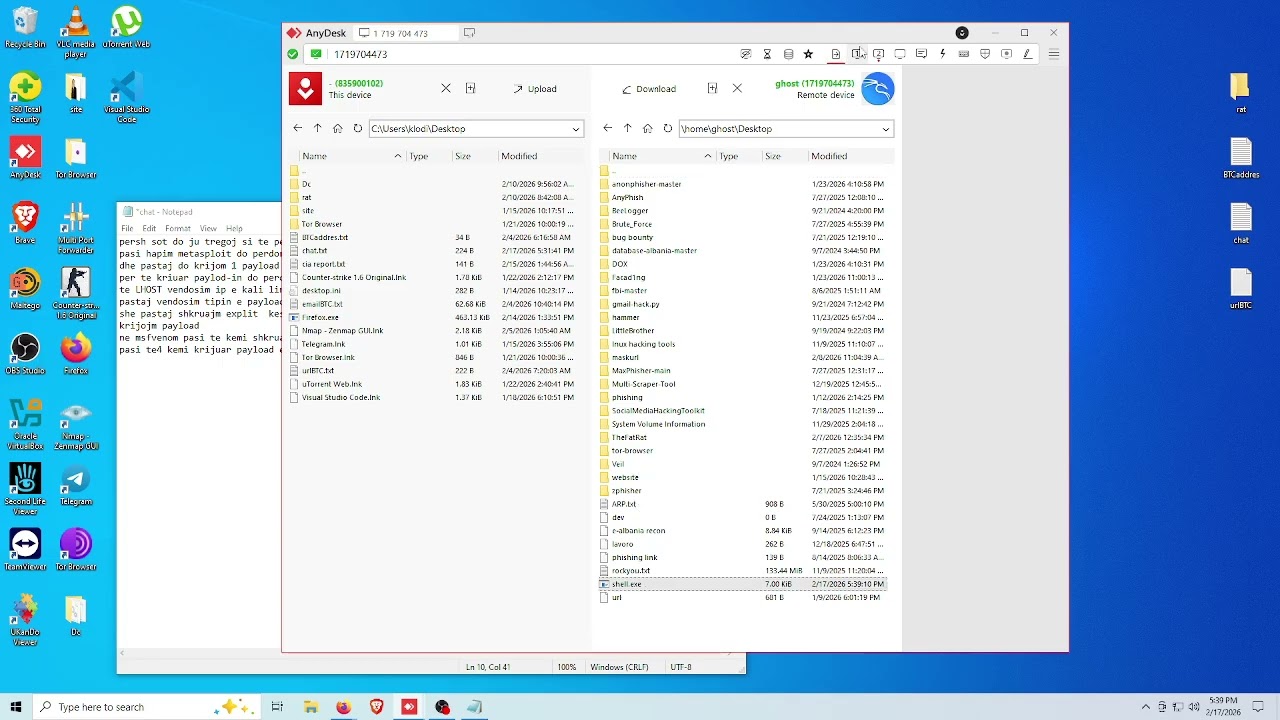Click the lightning bolt Actions icon
The image size is (1280, 720).
942,54
